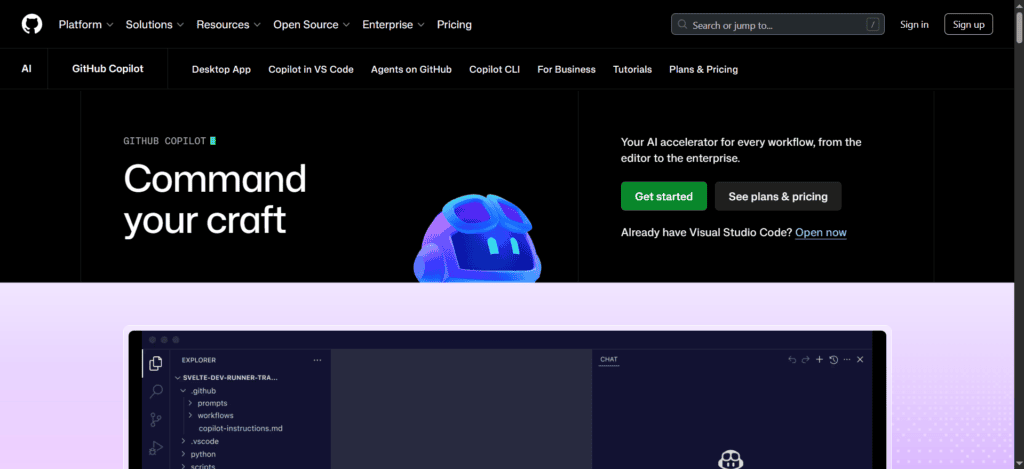Image resolution: width=1024 pixels, height=469 pixels.
Task: Open the Solutions dropdown menu
Action: [x=155, y=25]
